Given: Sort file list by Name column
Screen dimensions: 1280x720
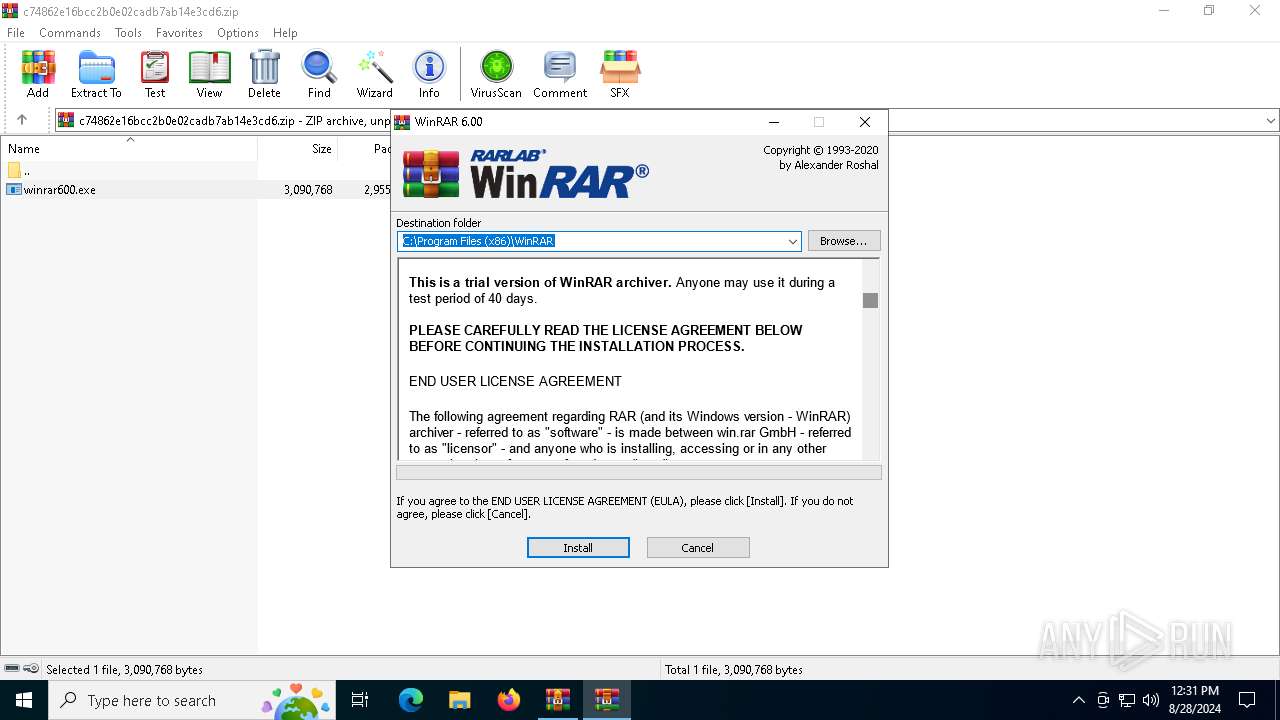Looking at the screenshot, I should tap(129, 148).
